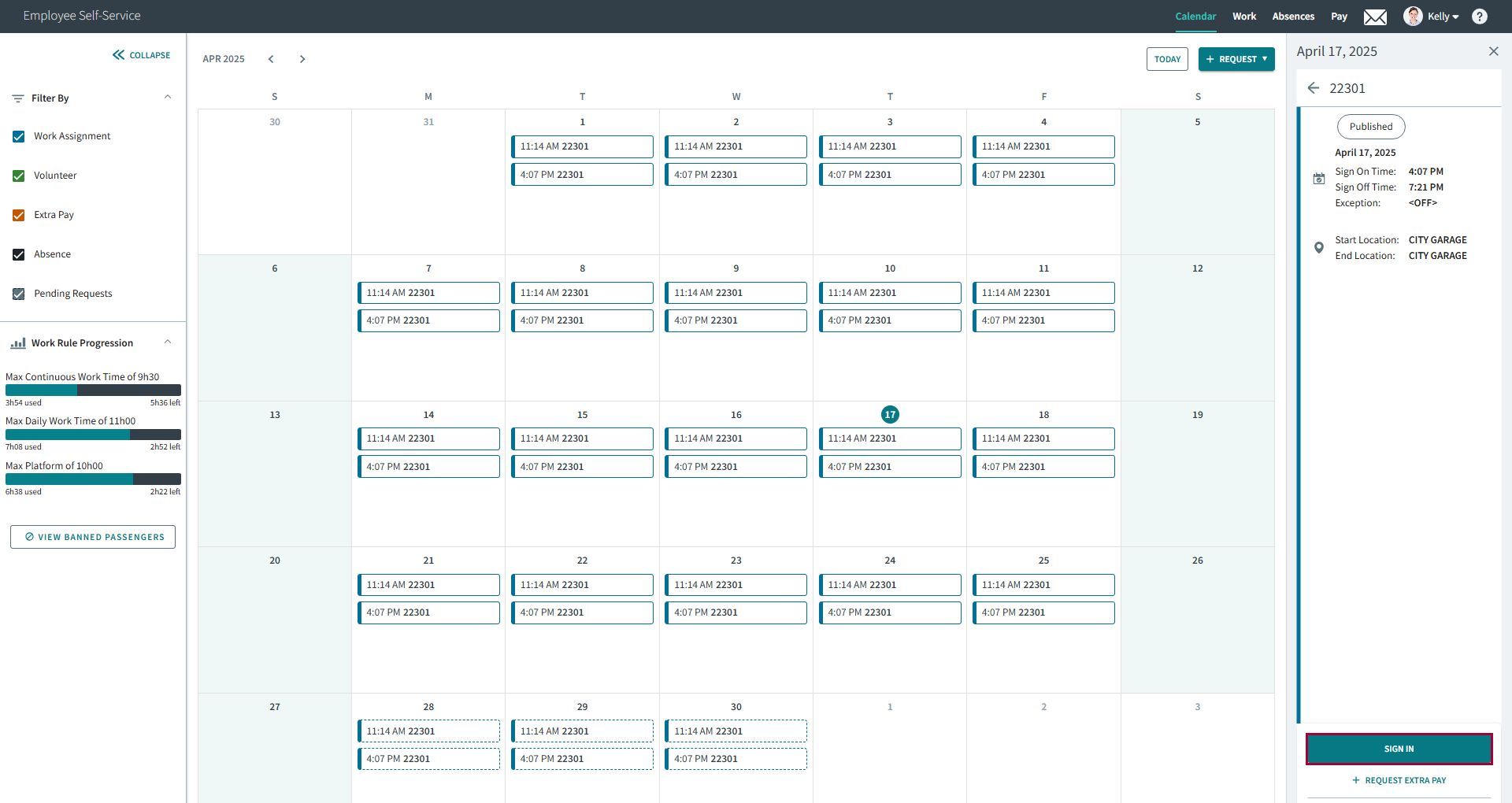Go to previous month with left arrow
Screen dimensions: 1512x803
(x=271, y=59)
